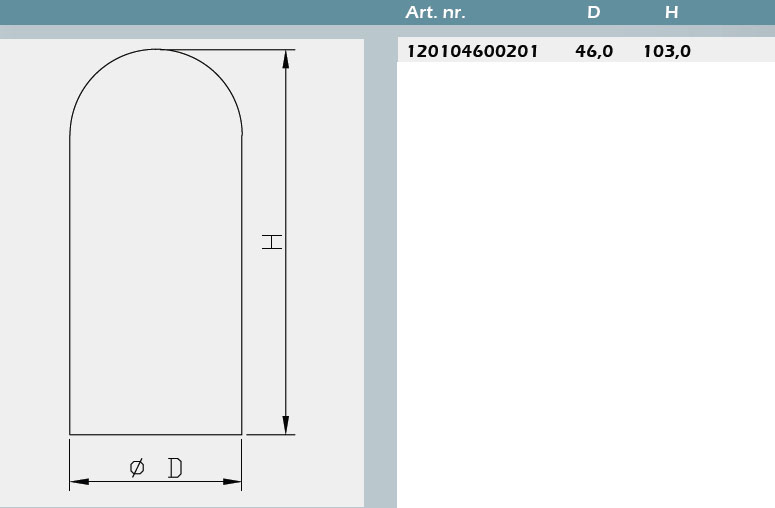This screenshot has width=775, height=508.
Task: Click the gray vertical divider beside table
Action: pos(380,280)
